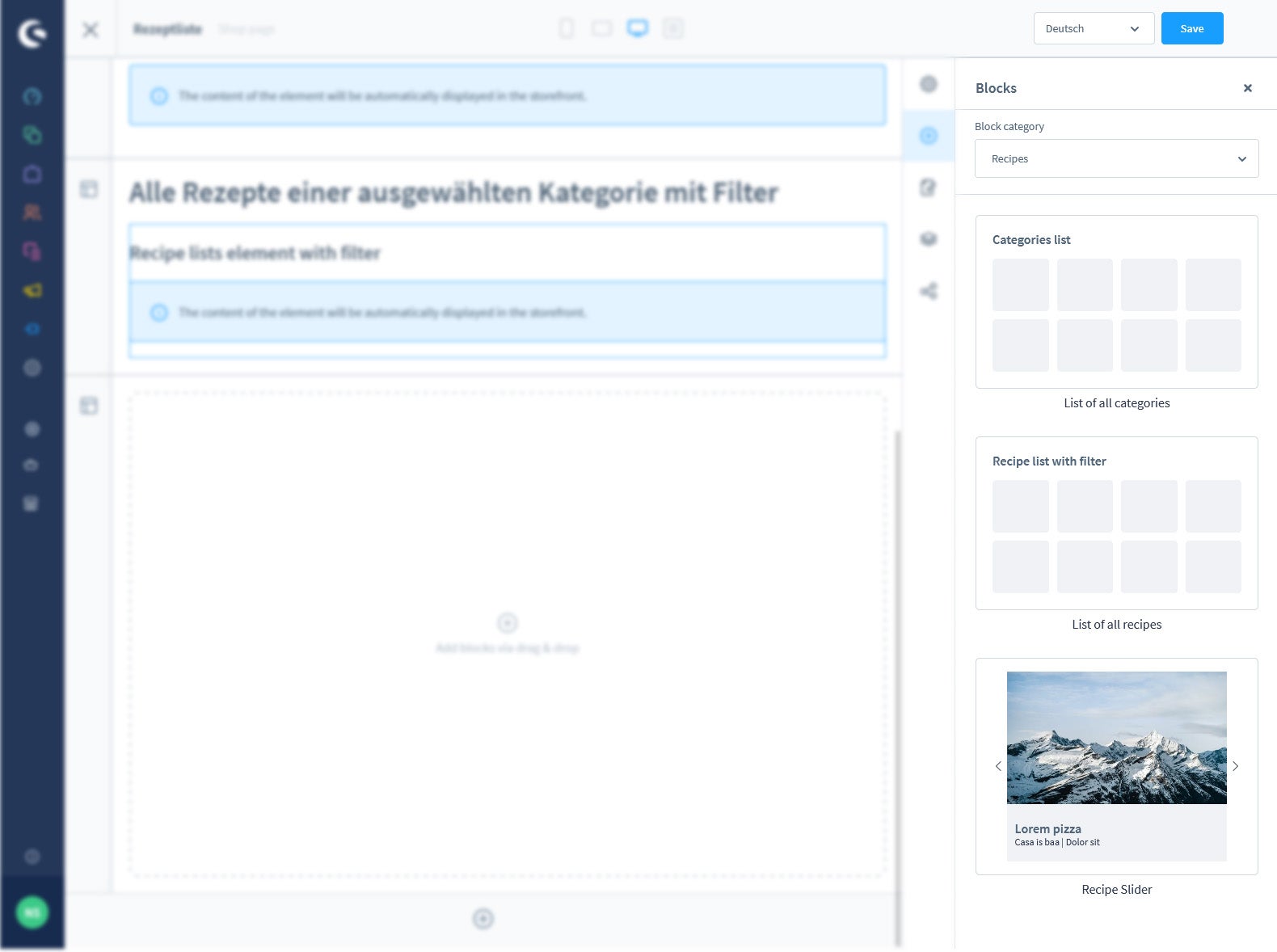Save the layout
Viewport: 1277px width, 952px height.
(1192, 28)
